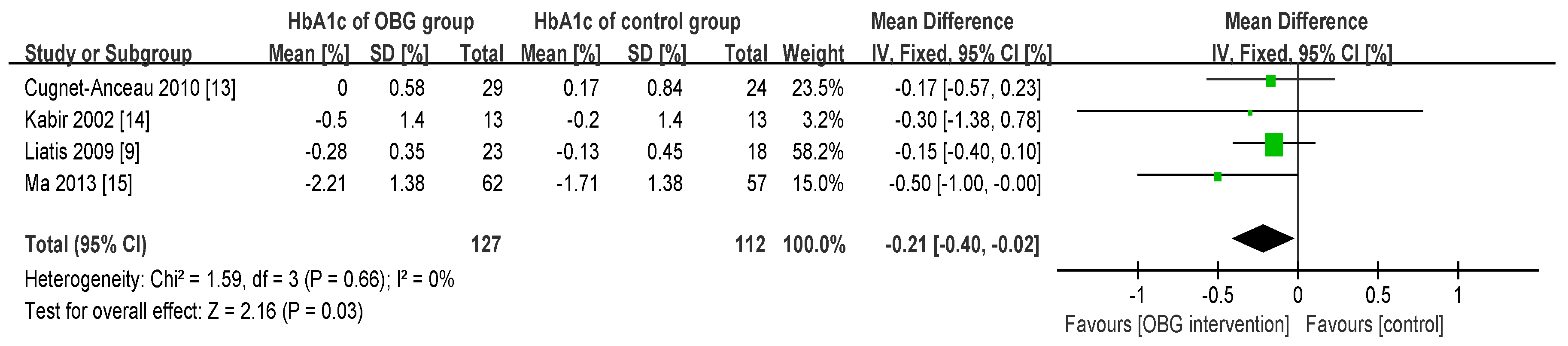Select the Ma 2013 study label

(x=79, y=184)
